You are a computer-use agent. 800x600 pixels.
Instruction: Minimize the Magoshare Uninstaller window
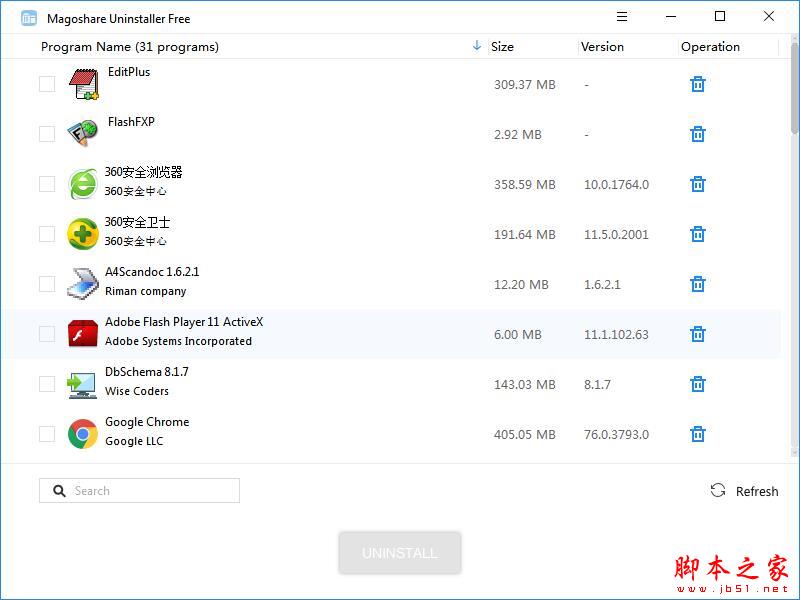671,17
